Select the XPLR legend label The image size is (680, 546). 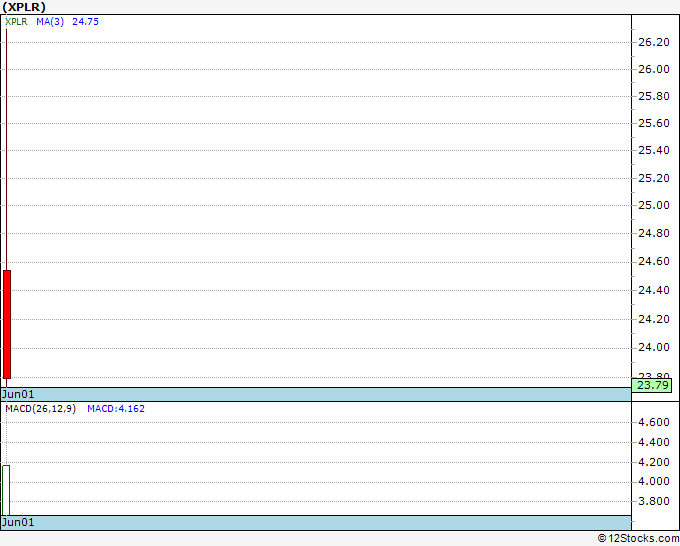pos(16,22)
